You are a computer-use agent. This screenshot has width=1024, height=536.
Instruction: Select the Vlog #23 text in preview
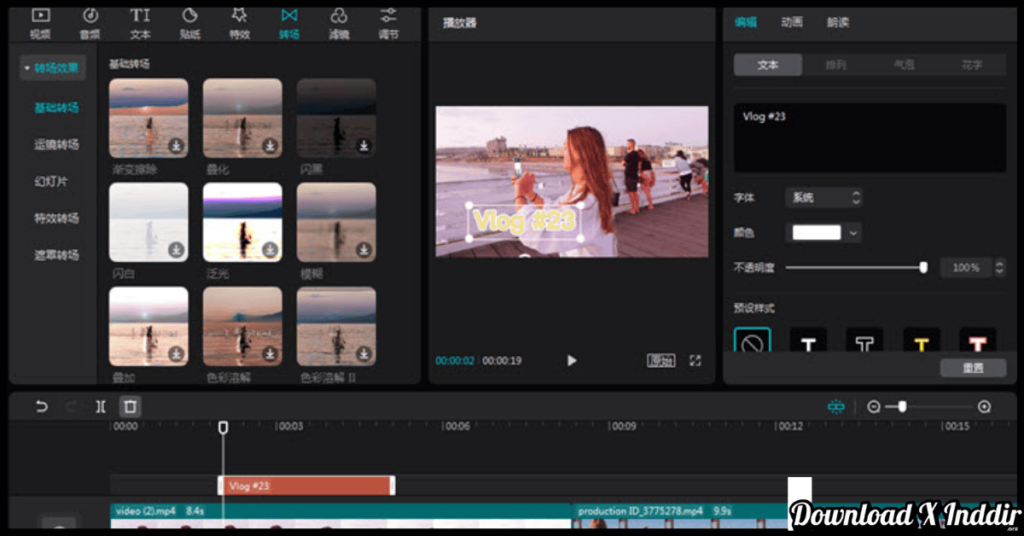pyautogui.click(x=524, y=221)
